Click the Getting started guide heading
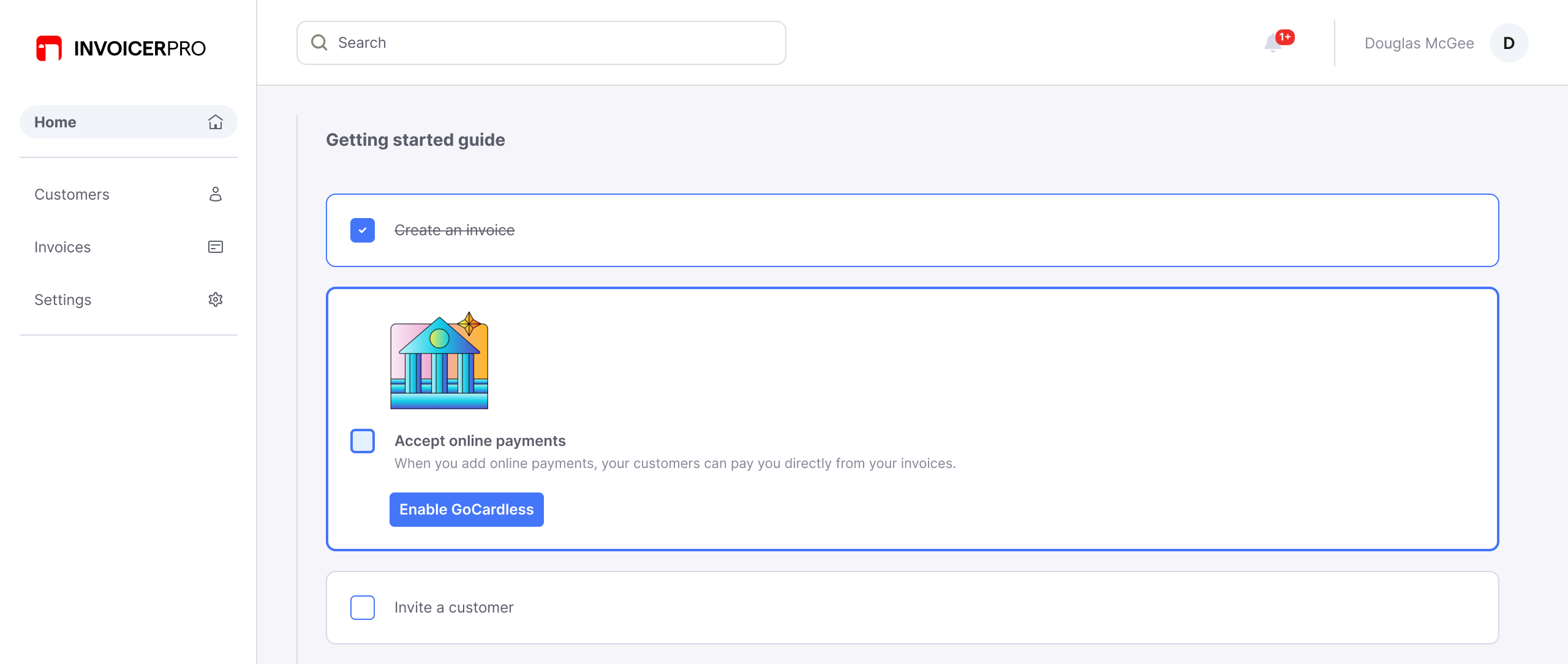This screenshot has width=1568, height=664. [415, 140]
